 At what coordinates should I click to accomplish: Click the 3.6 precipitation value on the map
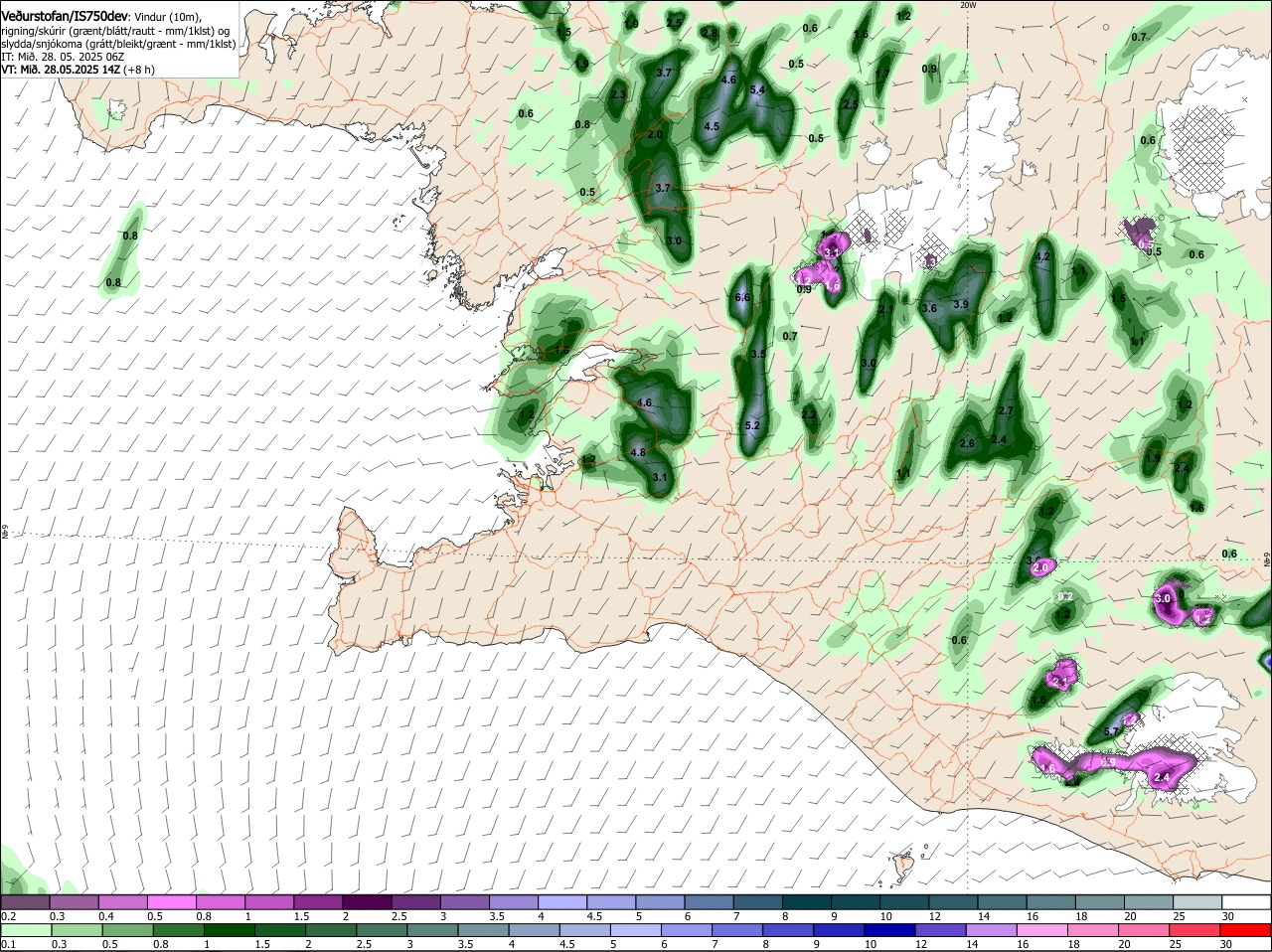click(x=929, y=308)
